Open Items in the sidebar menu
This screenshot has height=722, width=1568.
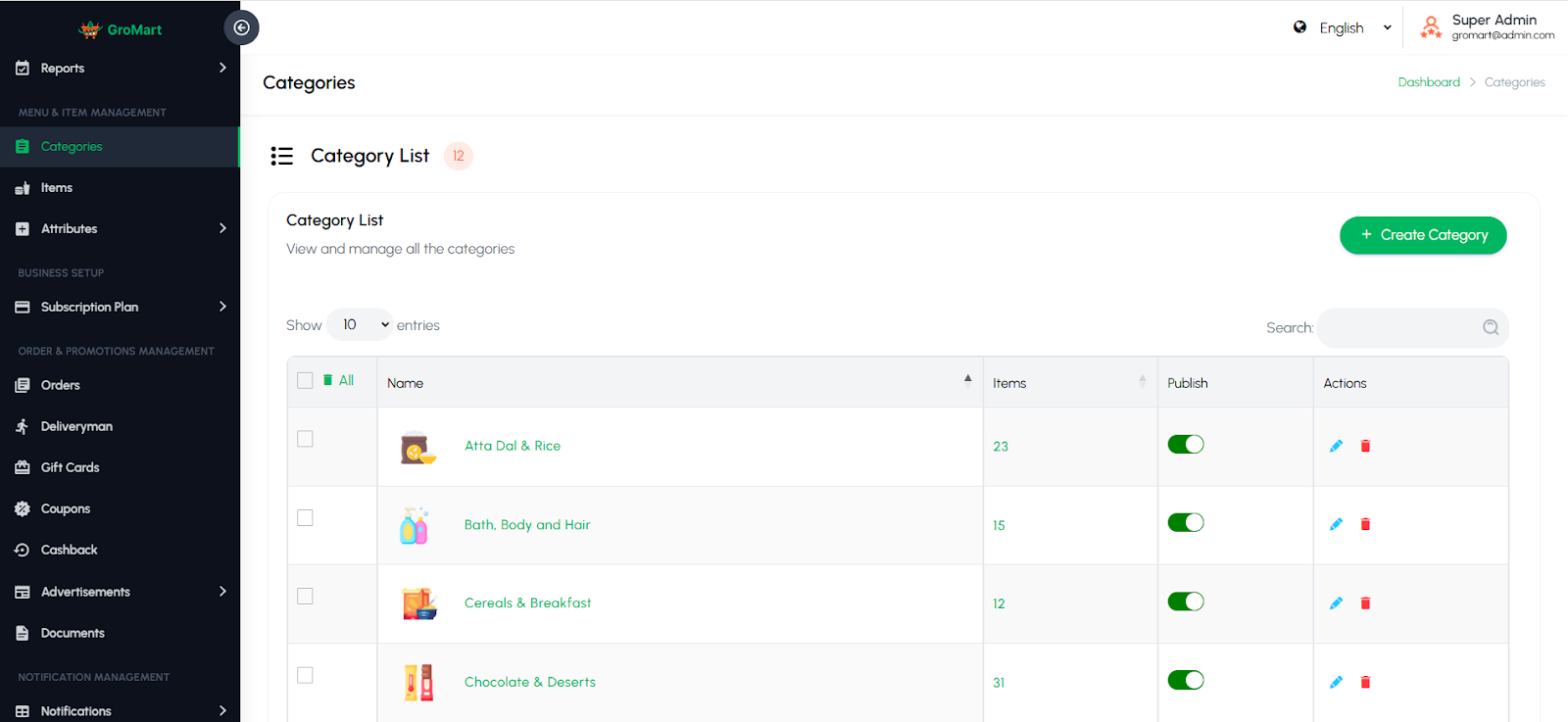[57, 188]
